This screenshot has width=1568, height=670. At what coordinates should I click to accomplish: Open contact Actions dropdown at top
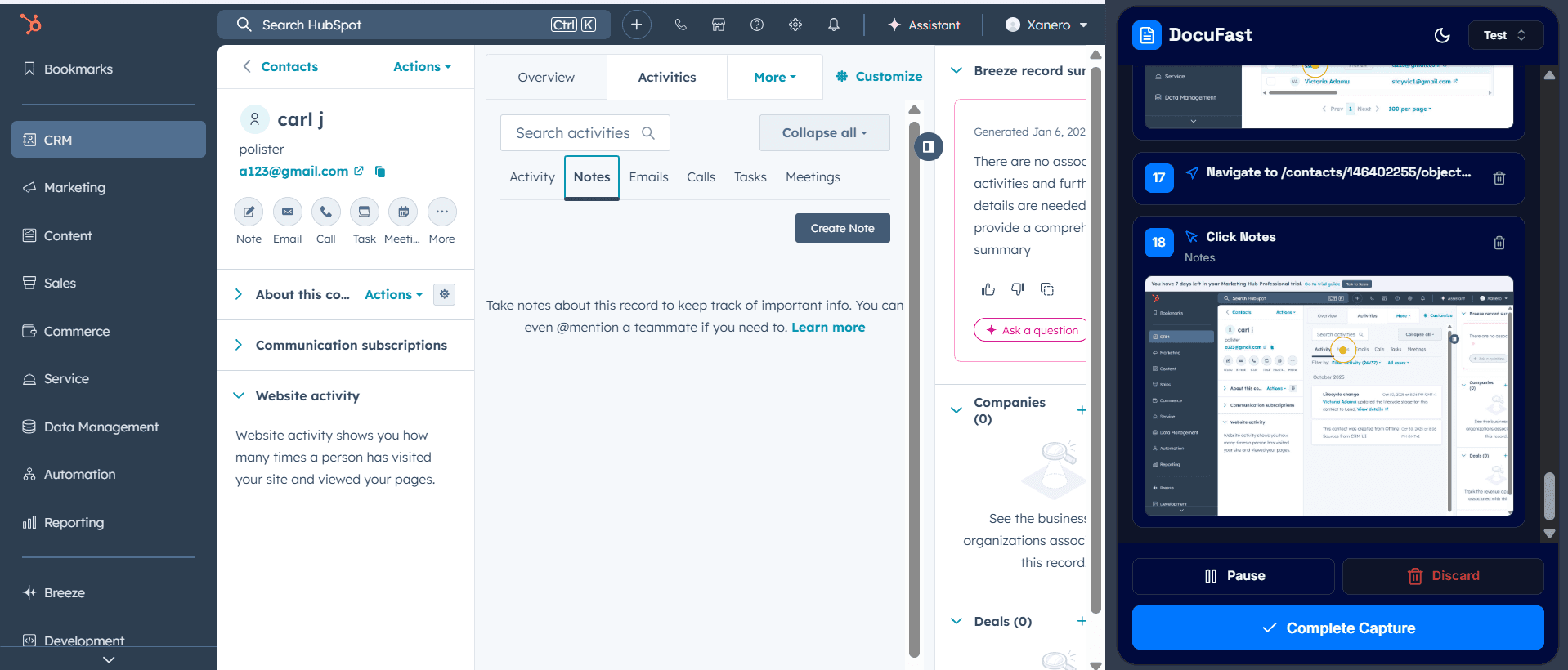coord(422,66)
